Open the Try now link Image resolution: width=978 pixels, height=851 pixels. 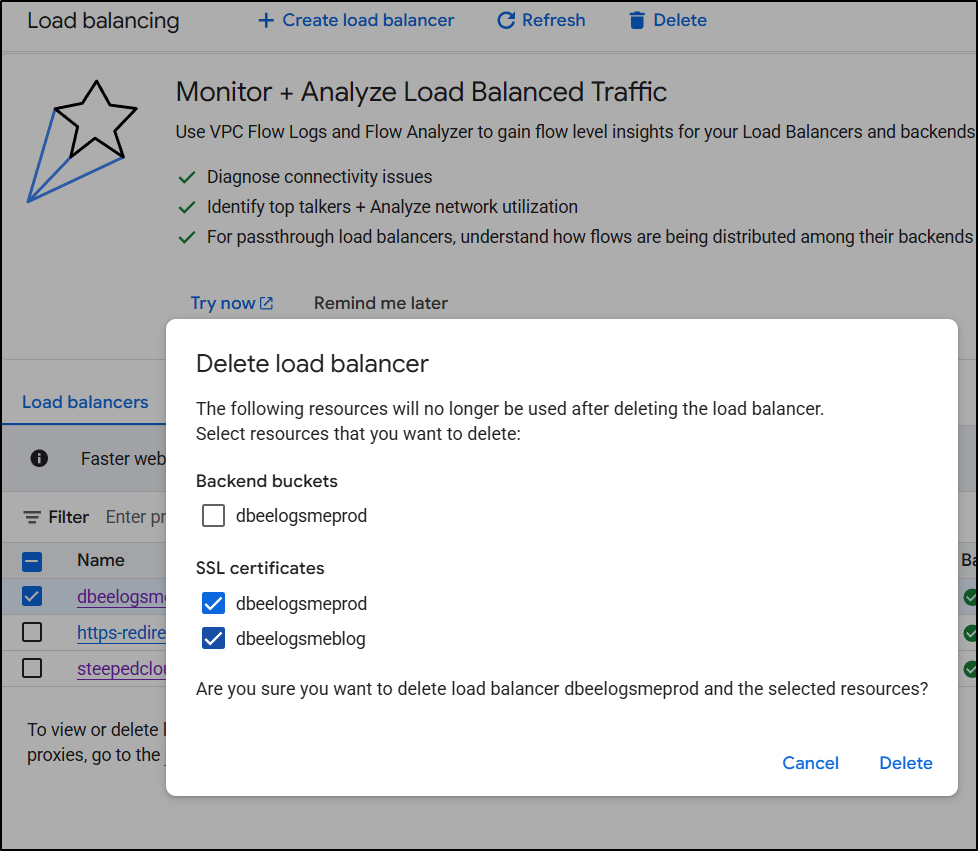(223, 303)
